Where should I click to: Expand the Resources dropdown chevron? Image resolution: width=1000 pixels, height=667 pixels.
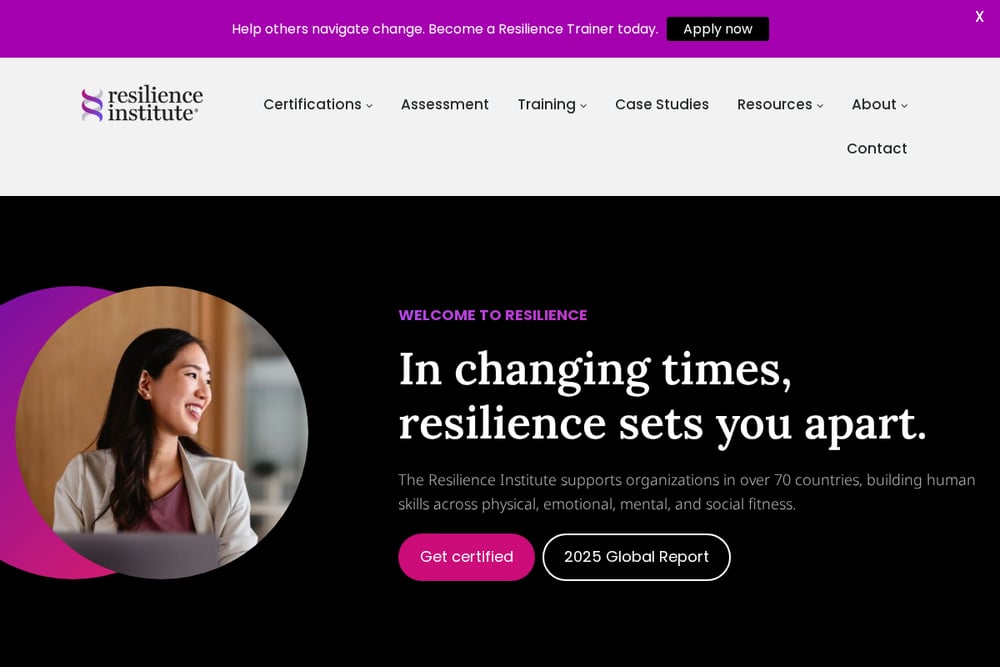(820, 106)
